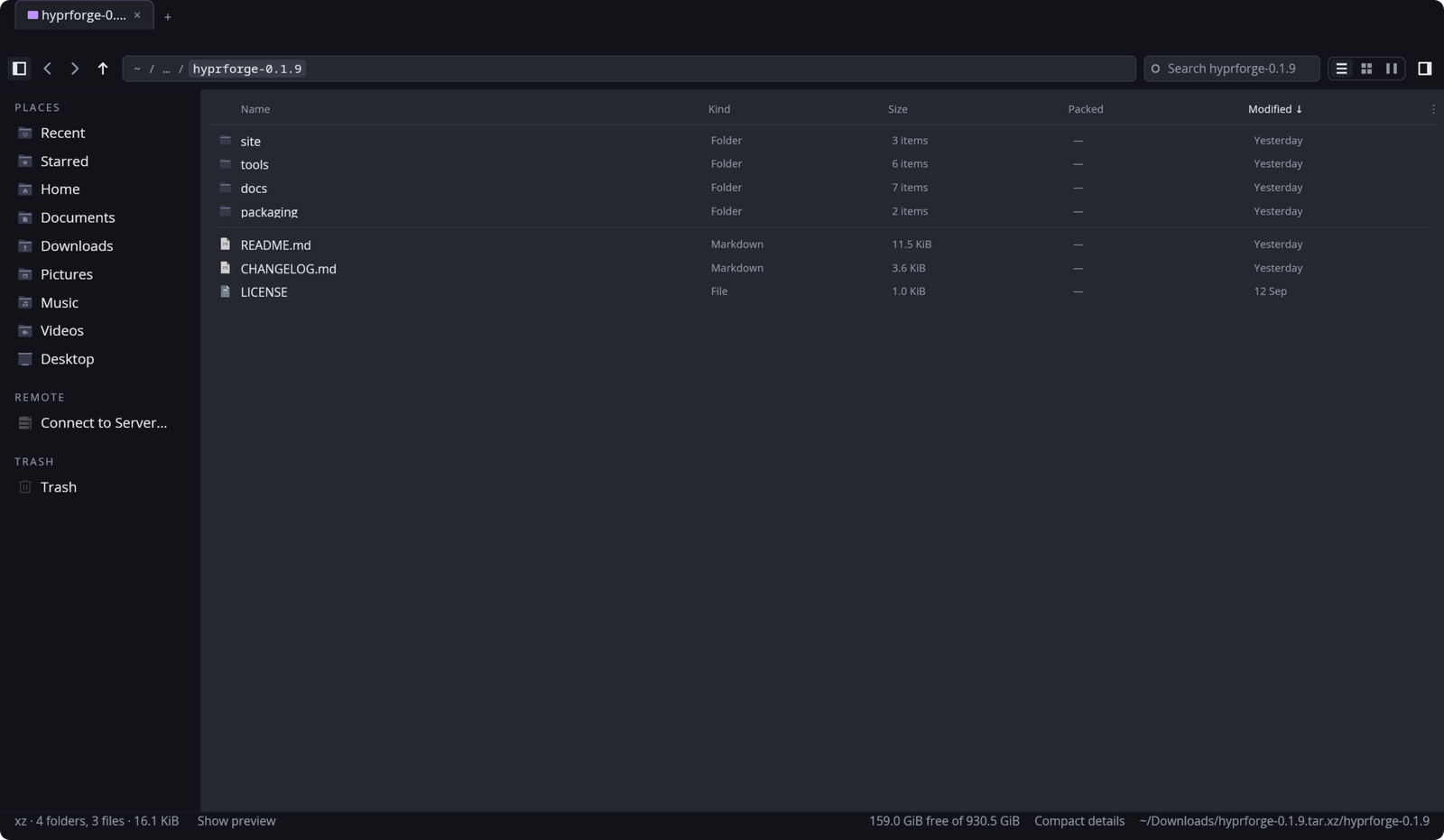Select CHANGELOG.md file
The width and height of the screenshot is (1444, 840).
click(x=821, y=268)
